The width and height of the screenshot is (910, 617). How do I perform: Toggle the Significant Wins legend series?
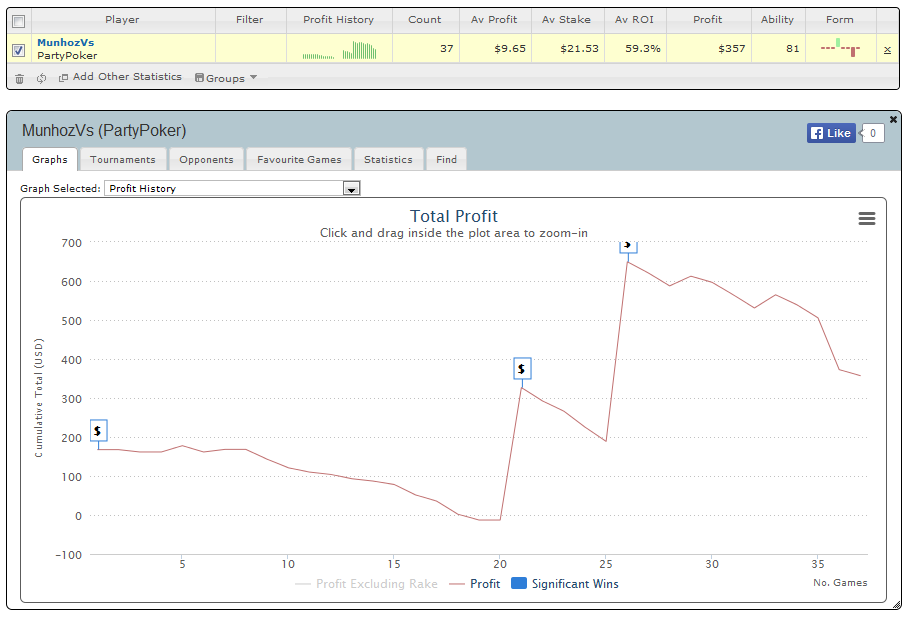click(565, 584)
